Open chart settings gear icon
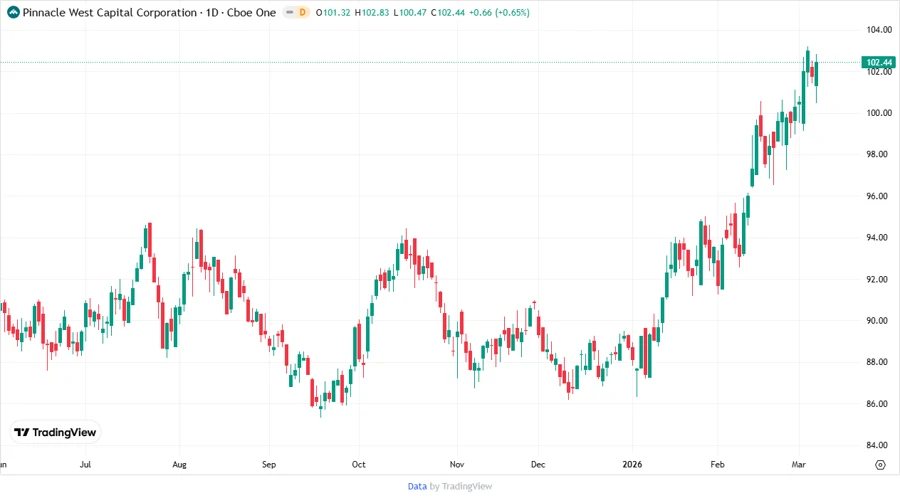The width and height of the screenshot is (900, 498). (x=880, y=465)
